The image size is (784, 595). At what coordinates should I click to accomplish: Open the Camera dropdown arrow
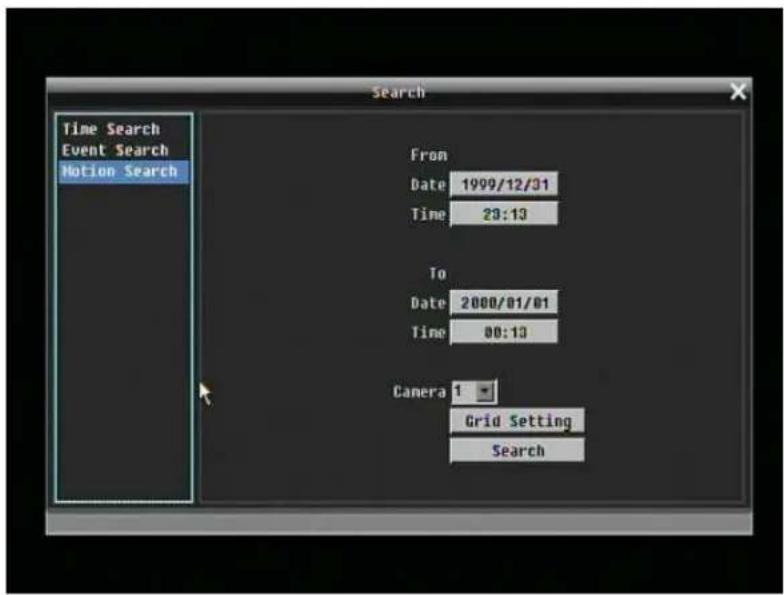click(x=485, y=392)
